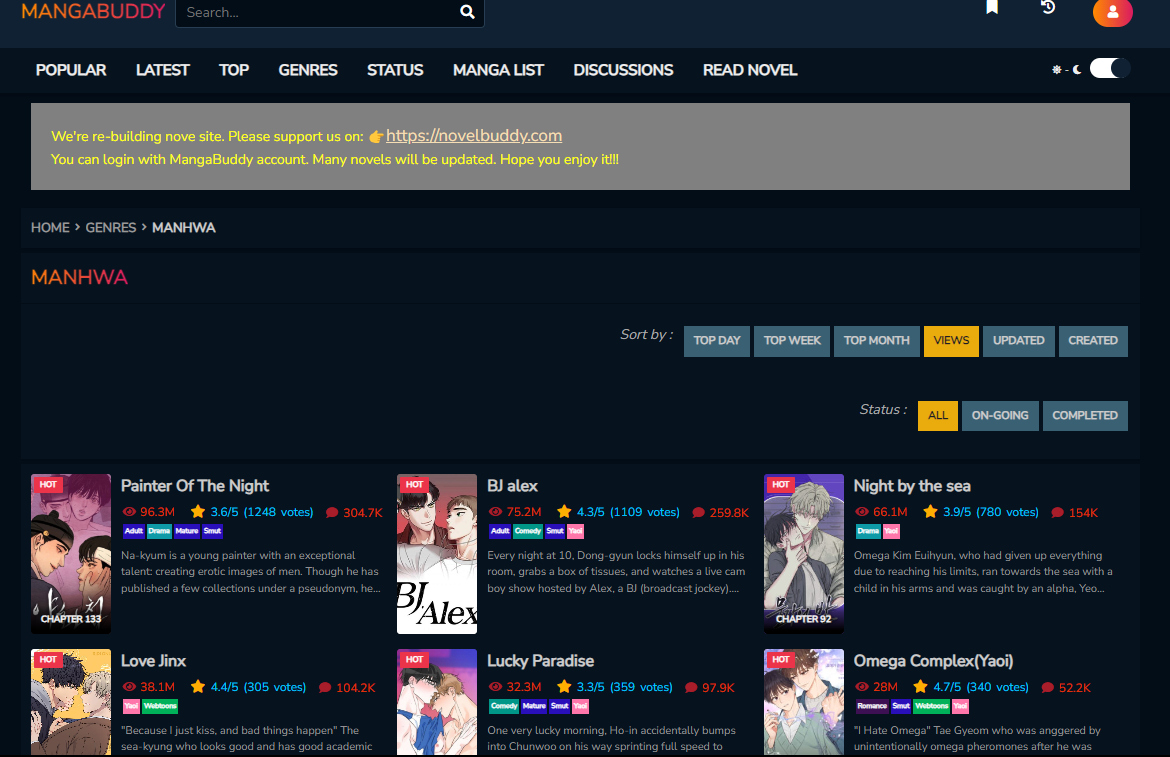The width and height of the screenshot is (1170, 757).
Task: Click the Webtoons tag under Love Jinx
Action: click(x=160, y=706)
